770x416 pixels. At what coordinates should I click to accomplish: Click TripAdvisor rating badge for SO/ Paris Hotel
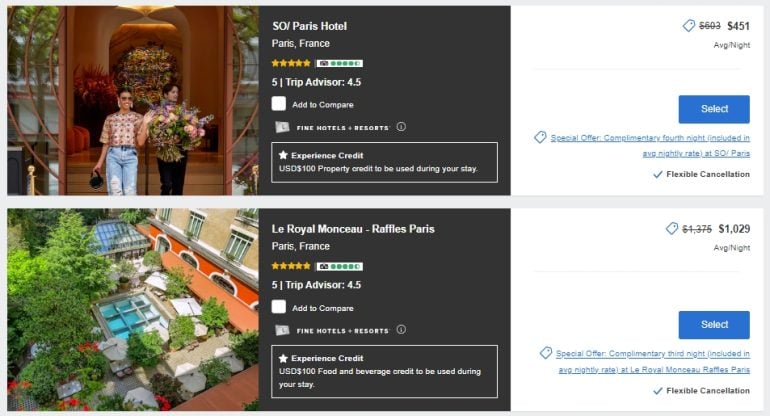339,63
